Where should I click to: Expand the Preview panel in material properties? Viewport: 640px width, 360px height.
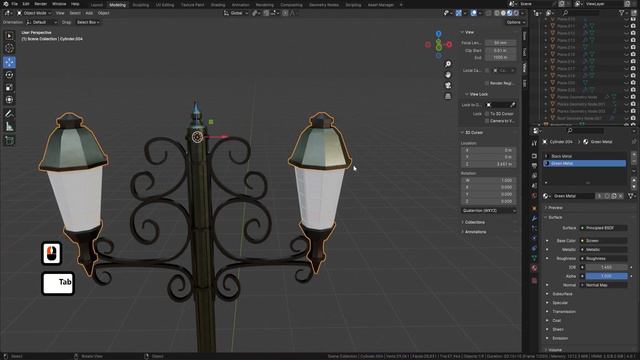pos(555,208)
